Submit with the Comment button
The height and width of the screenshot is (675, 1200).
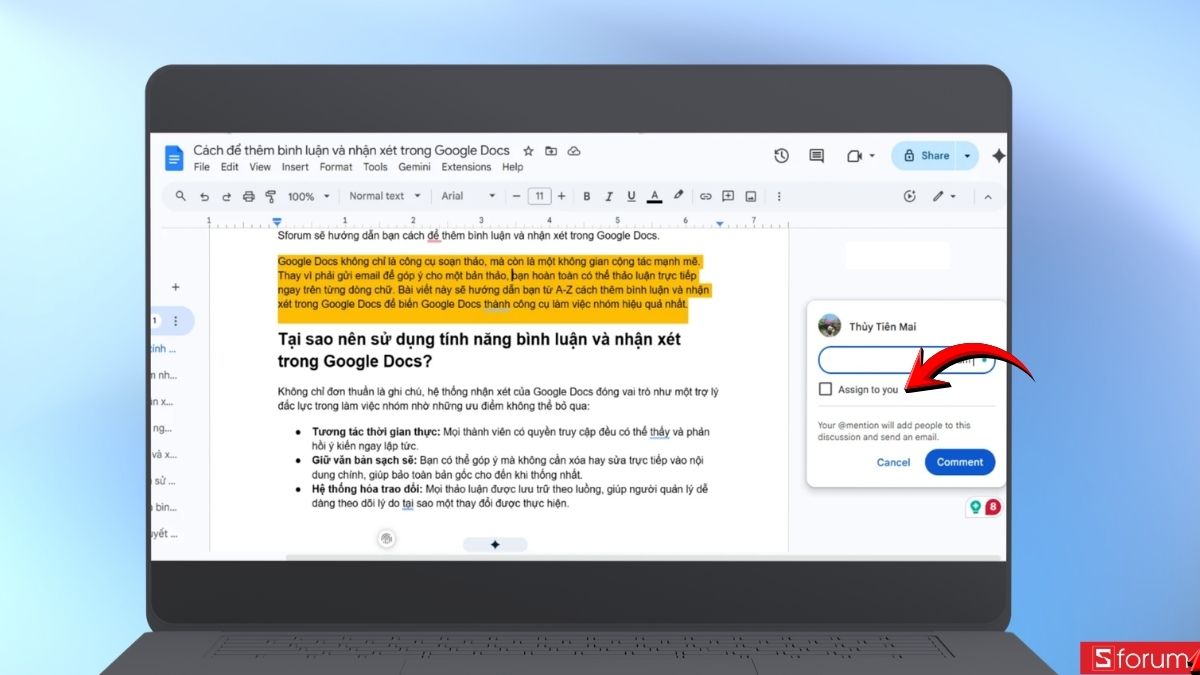click(960, 462)
